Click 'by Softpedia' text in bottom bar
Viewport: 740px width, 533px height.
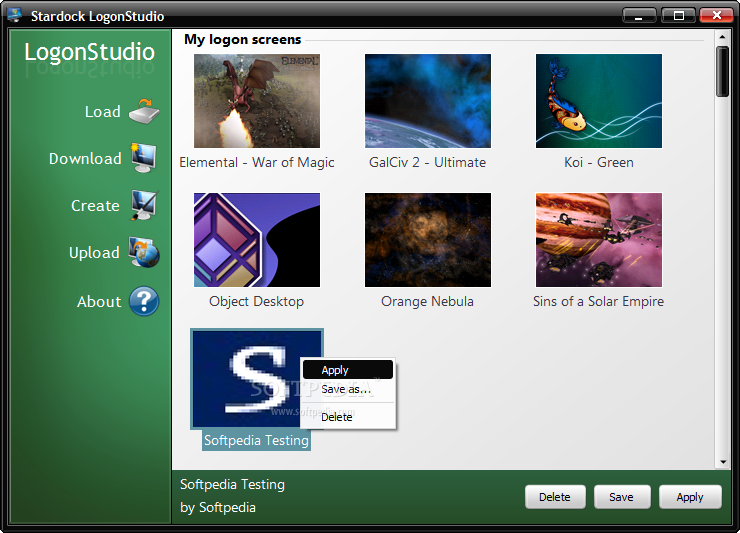click(218, 508)
